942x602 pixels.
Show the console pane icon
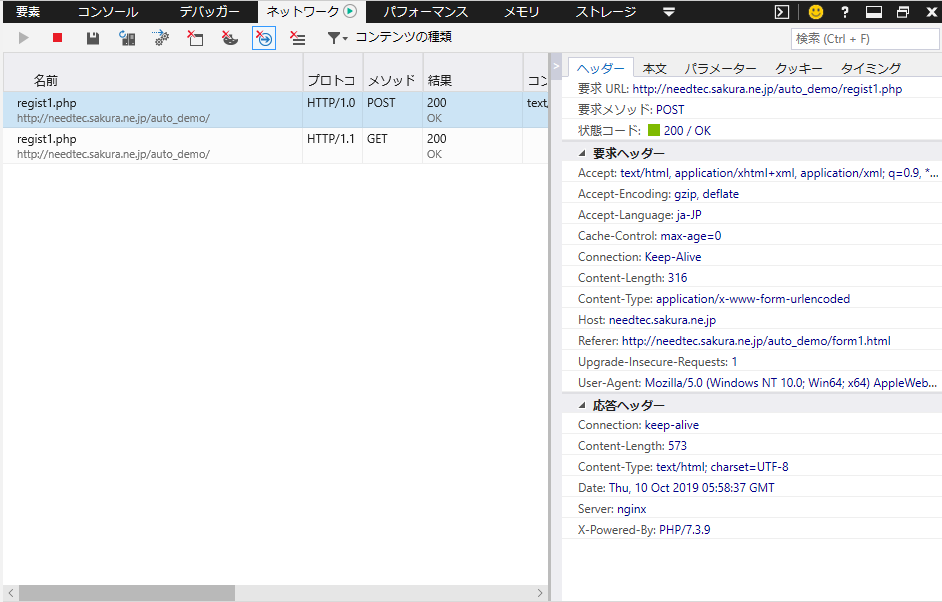tap(782, 12)
